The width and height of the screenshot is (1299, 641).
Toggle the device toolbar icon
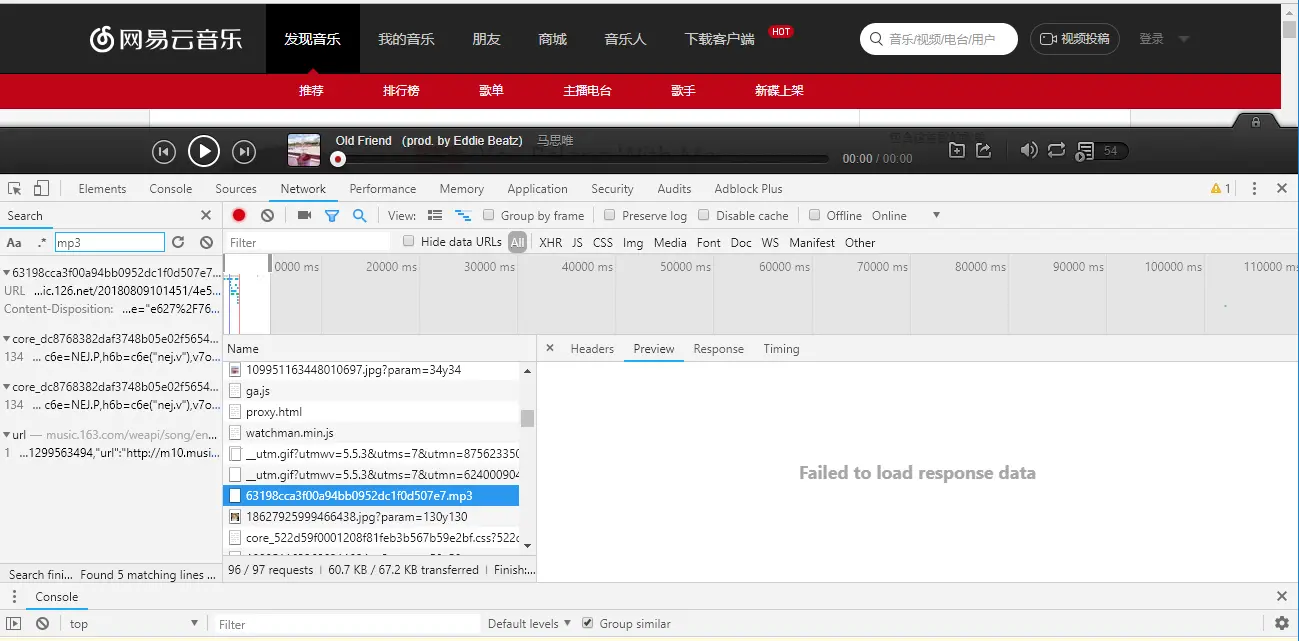pos(41,188)
